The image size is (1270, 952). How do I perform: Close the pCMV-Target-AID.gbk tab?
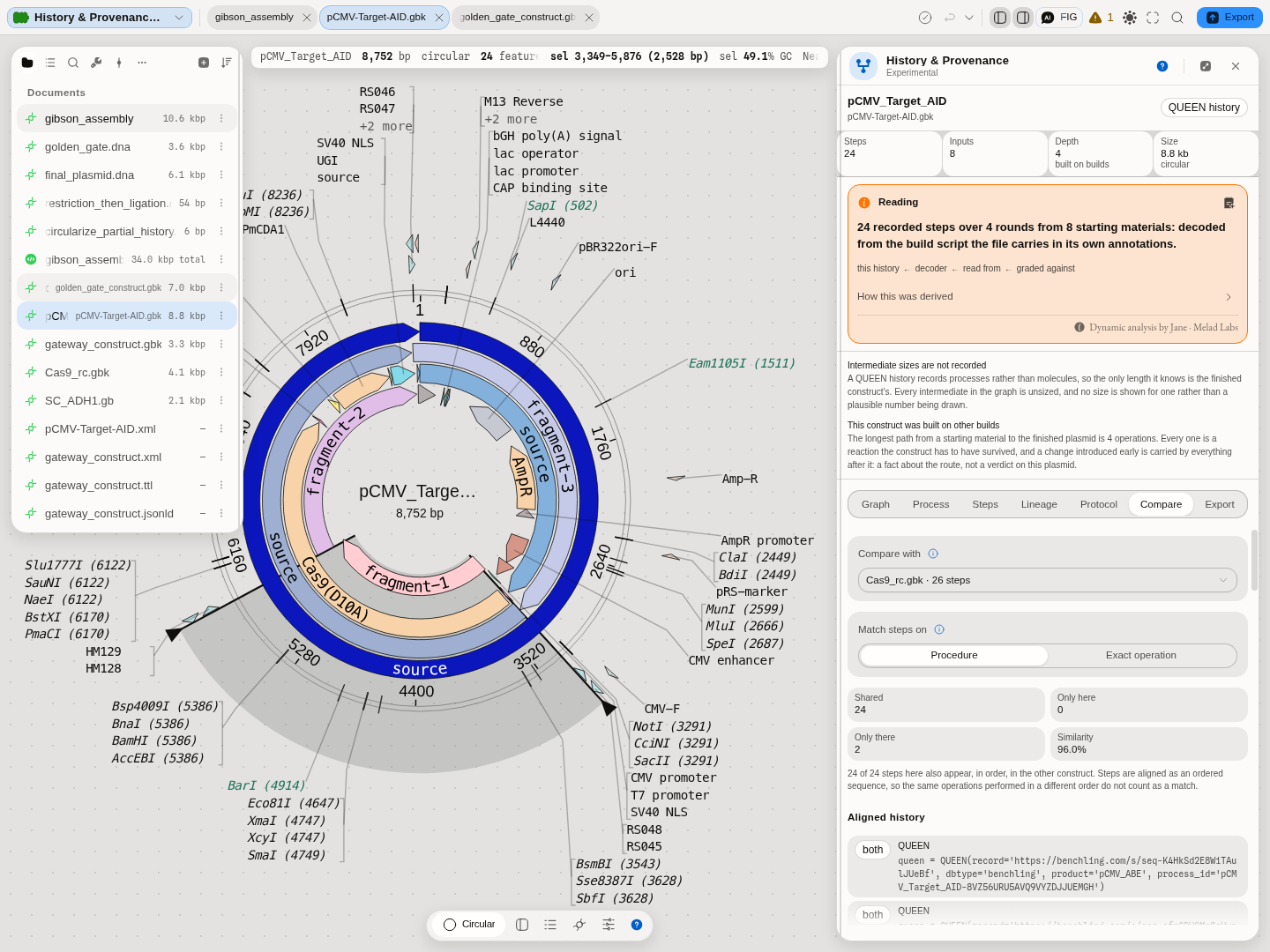pyautogui.click(x=439, y=18)
